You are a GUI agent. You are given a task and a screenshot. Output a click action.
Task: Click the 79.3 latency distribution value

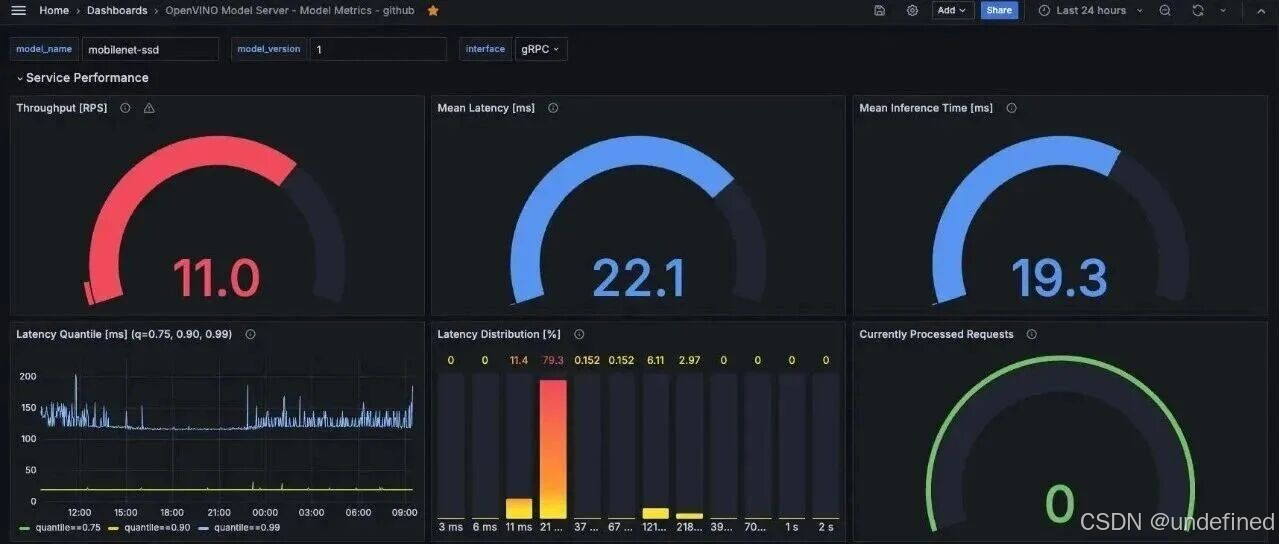pos(553,360)
